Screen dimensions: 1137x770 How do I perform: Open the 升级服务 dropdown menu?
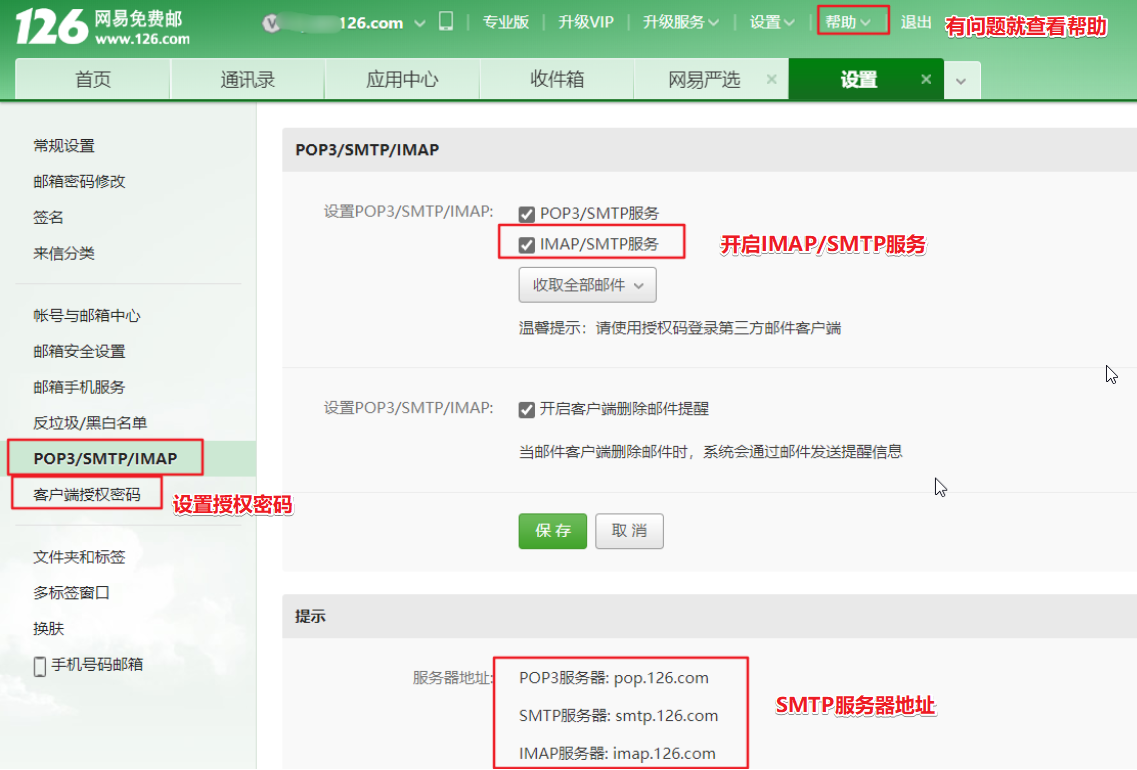pos(680,22)
